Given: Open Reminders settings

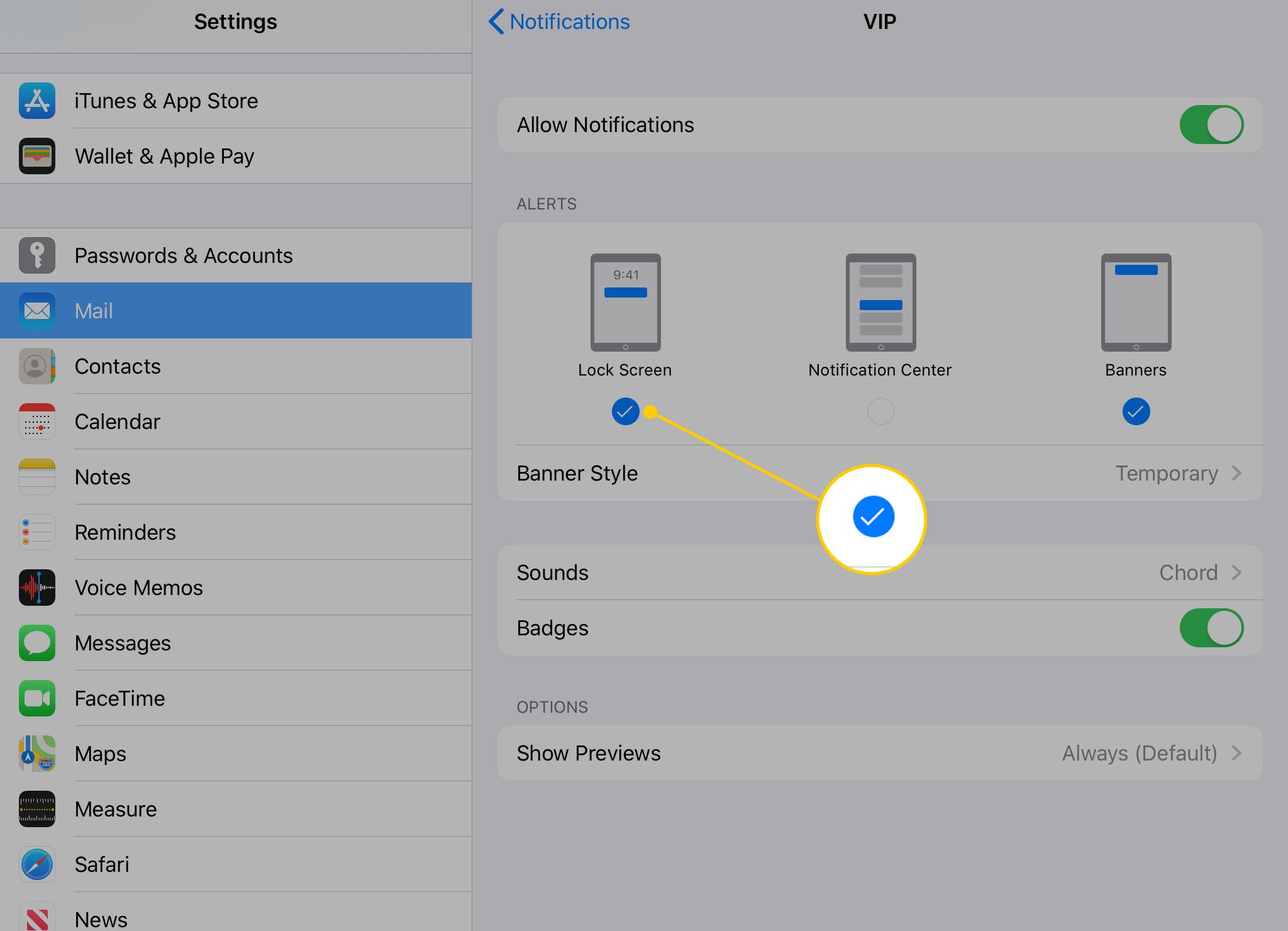Looking at the screenshot, I should tap(236, 532).
